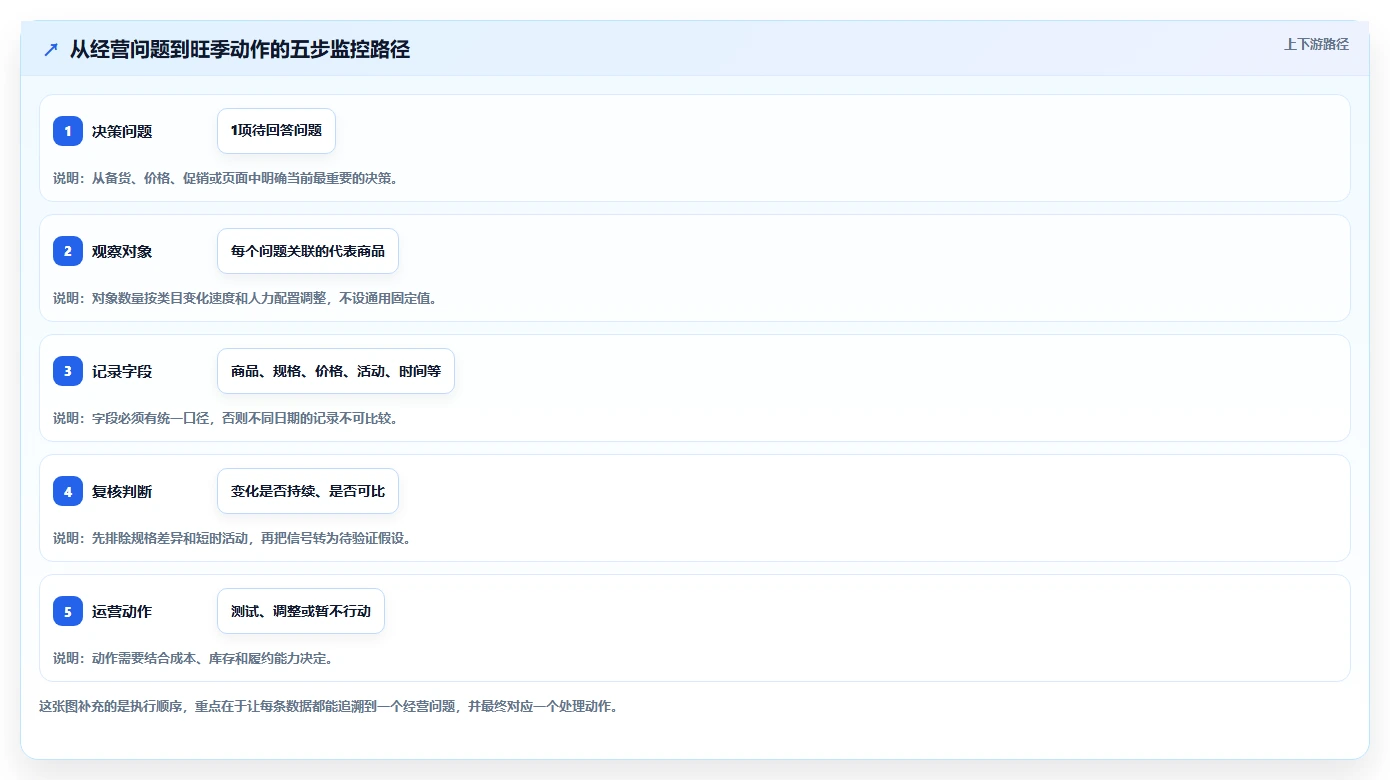1390x780 pixels.
Task: Click the 决策问题 step label
Action: pyautogui.click(x=122, y=131)
